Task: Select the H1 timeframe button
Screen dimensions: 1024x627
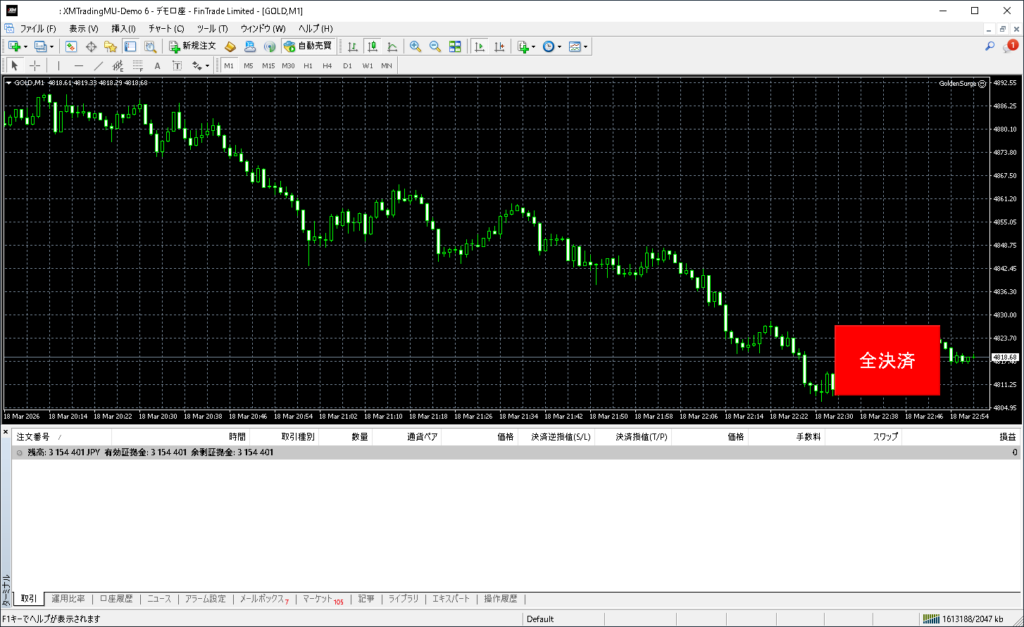Action: 308,66
